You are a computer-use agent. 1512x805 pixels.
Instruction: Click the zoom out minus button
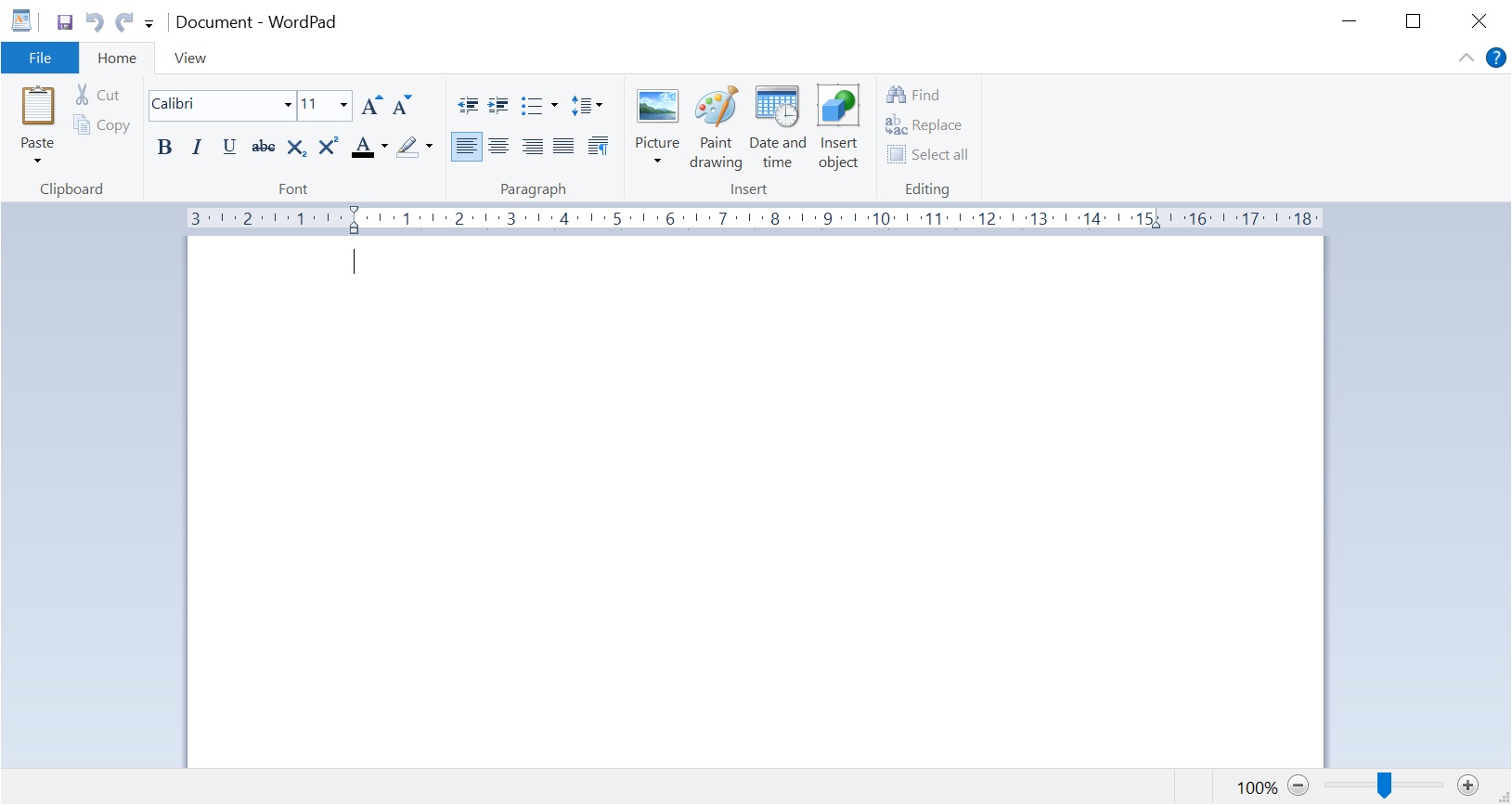coord(1299,786)
